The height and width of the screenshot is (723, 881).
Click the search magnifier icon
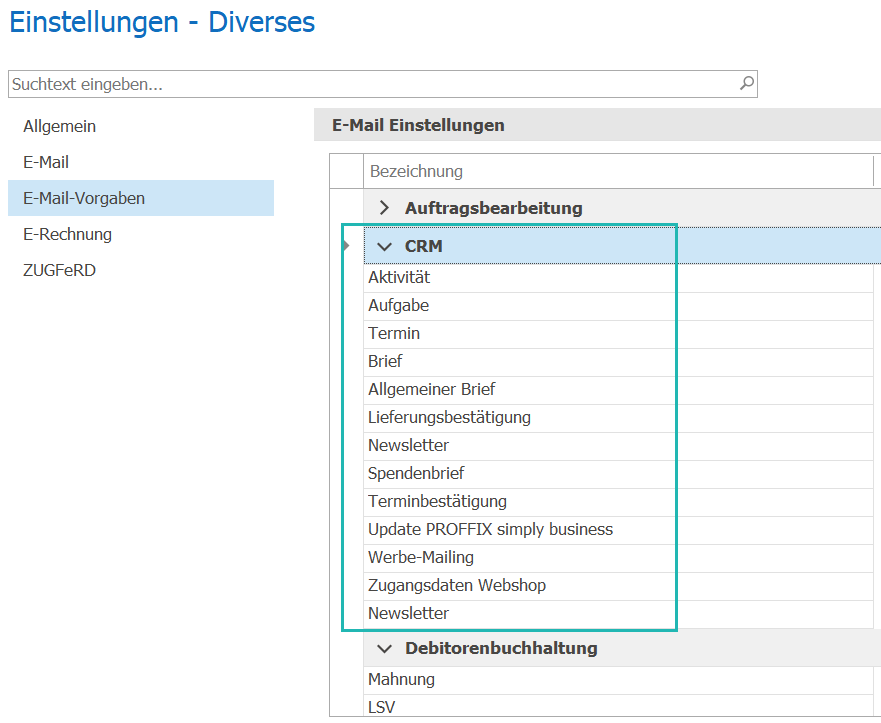(x=747, y=84)
